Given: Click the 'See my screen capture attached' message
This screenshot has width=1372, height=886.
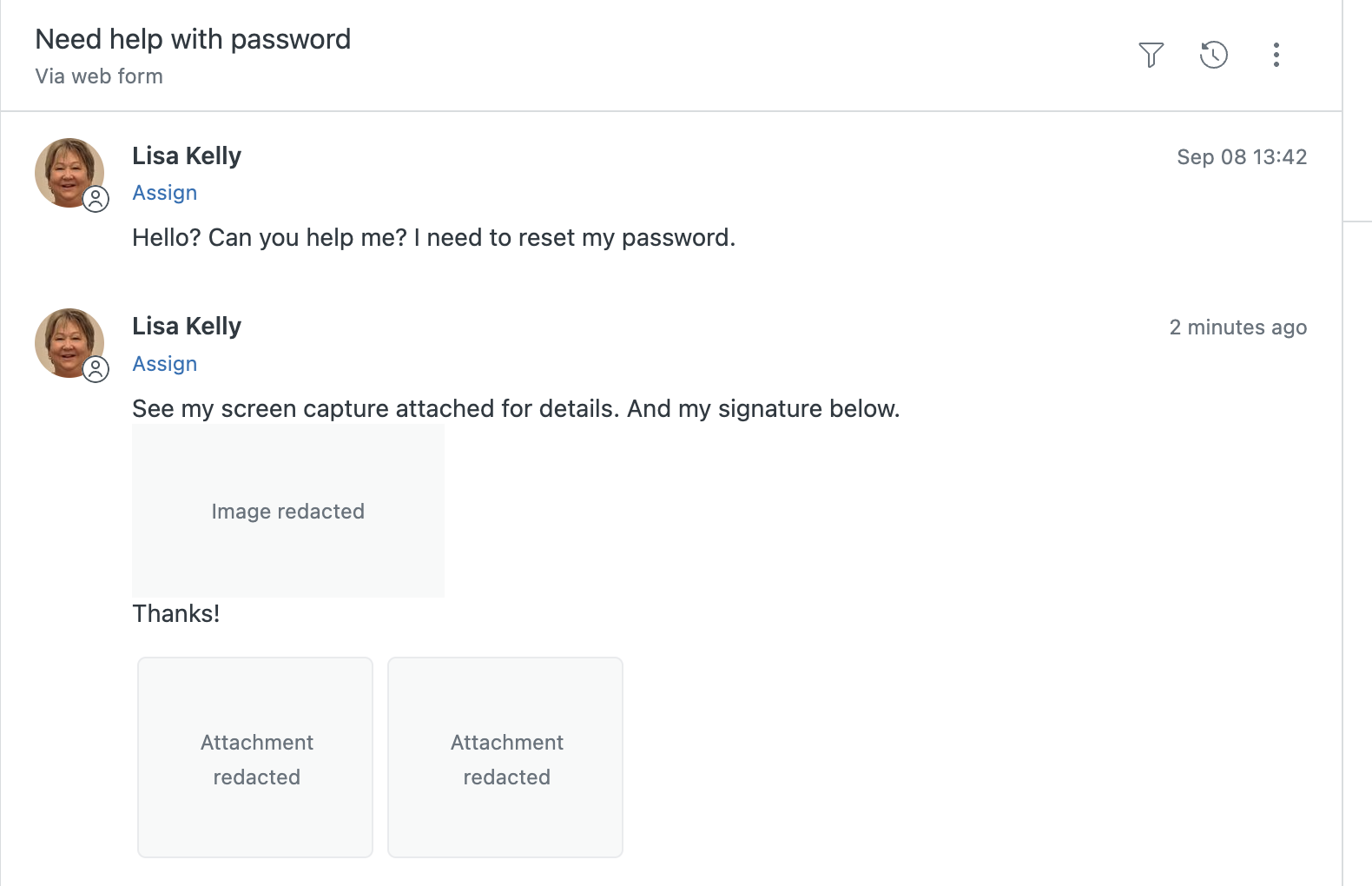Looking at the screenshot, I should [x=516, y=409].
